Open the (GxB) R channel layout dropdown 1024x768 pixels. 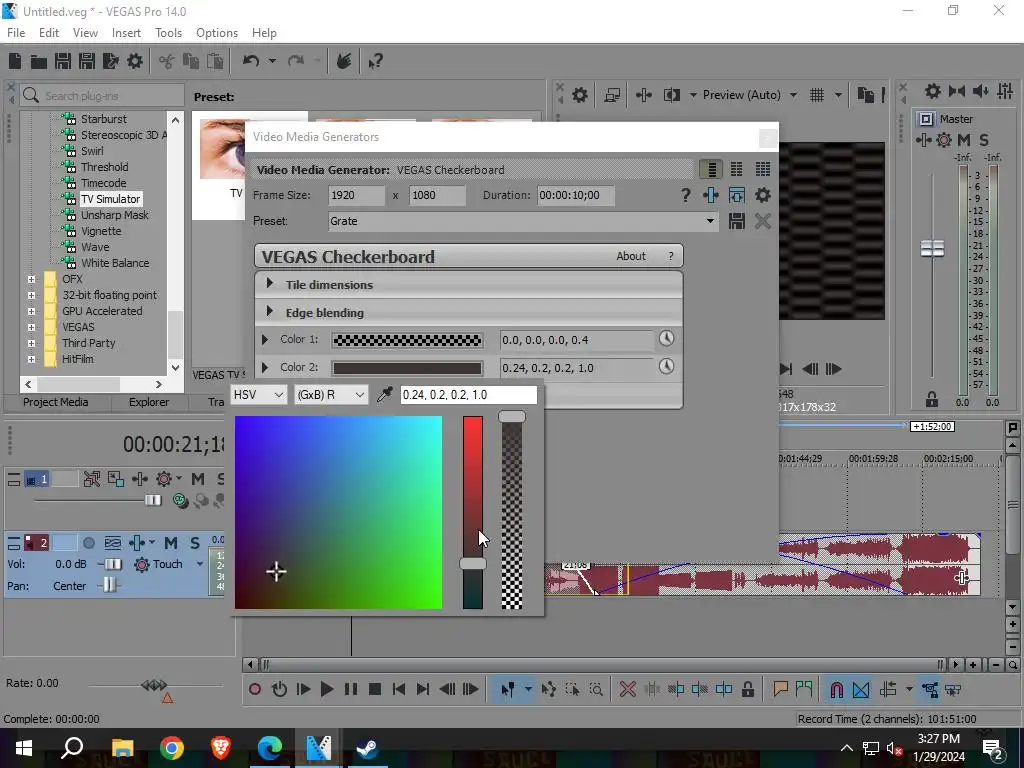point(330,394)
